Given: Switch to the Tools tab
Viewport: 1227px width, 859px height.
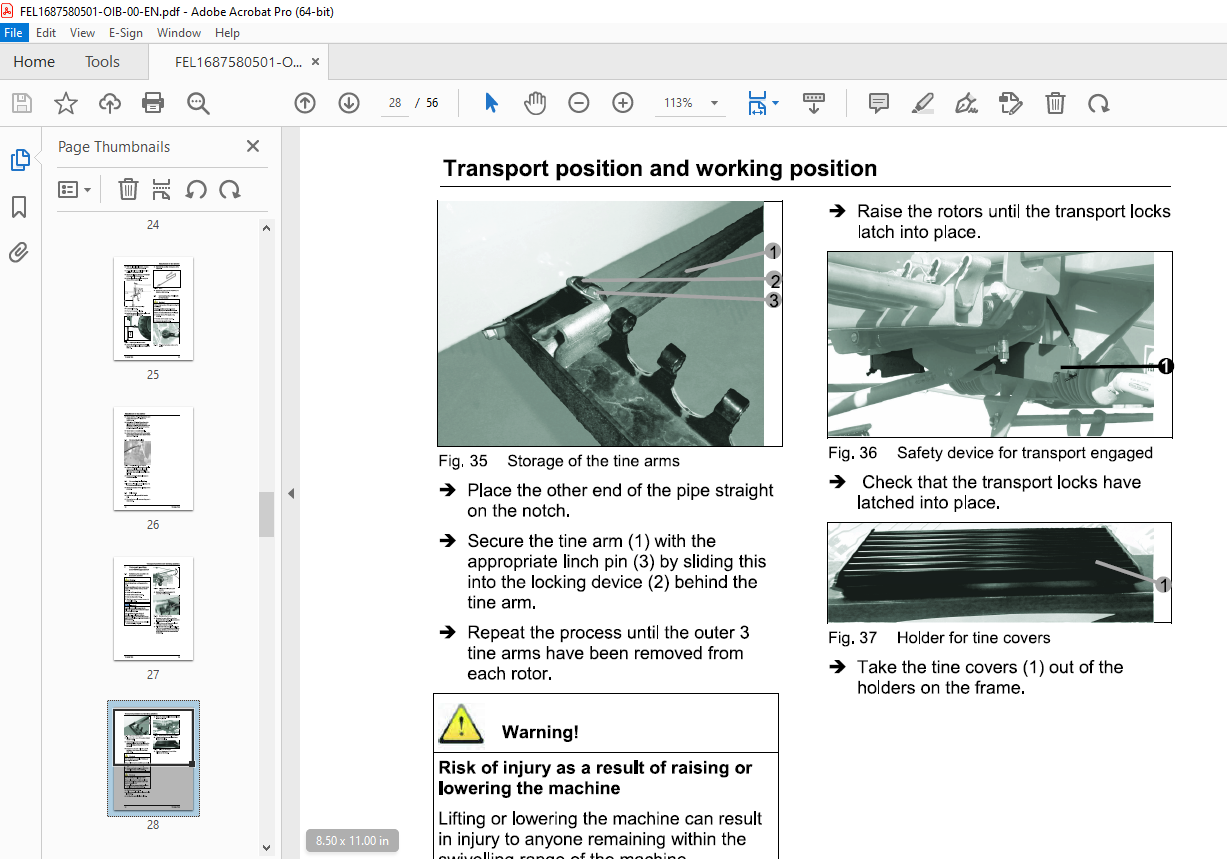Looking at the screenshot, I should pos(102,62).
